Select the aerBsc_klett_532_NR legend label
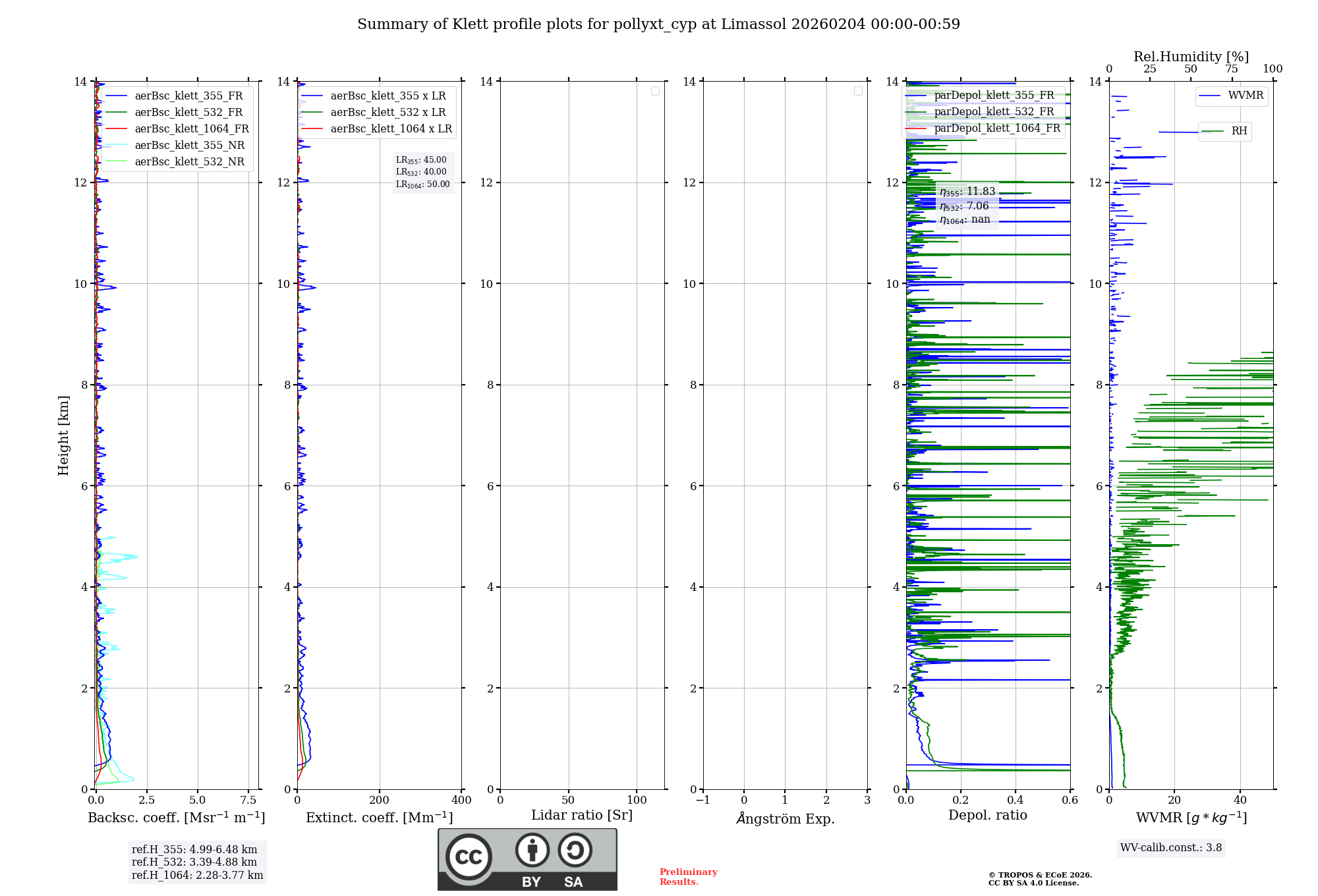Image resolution: width=1318 pixels, height=896 pixels. (x=189, y=162)
